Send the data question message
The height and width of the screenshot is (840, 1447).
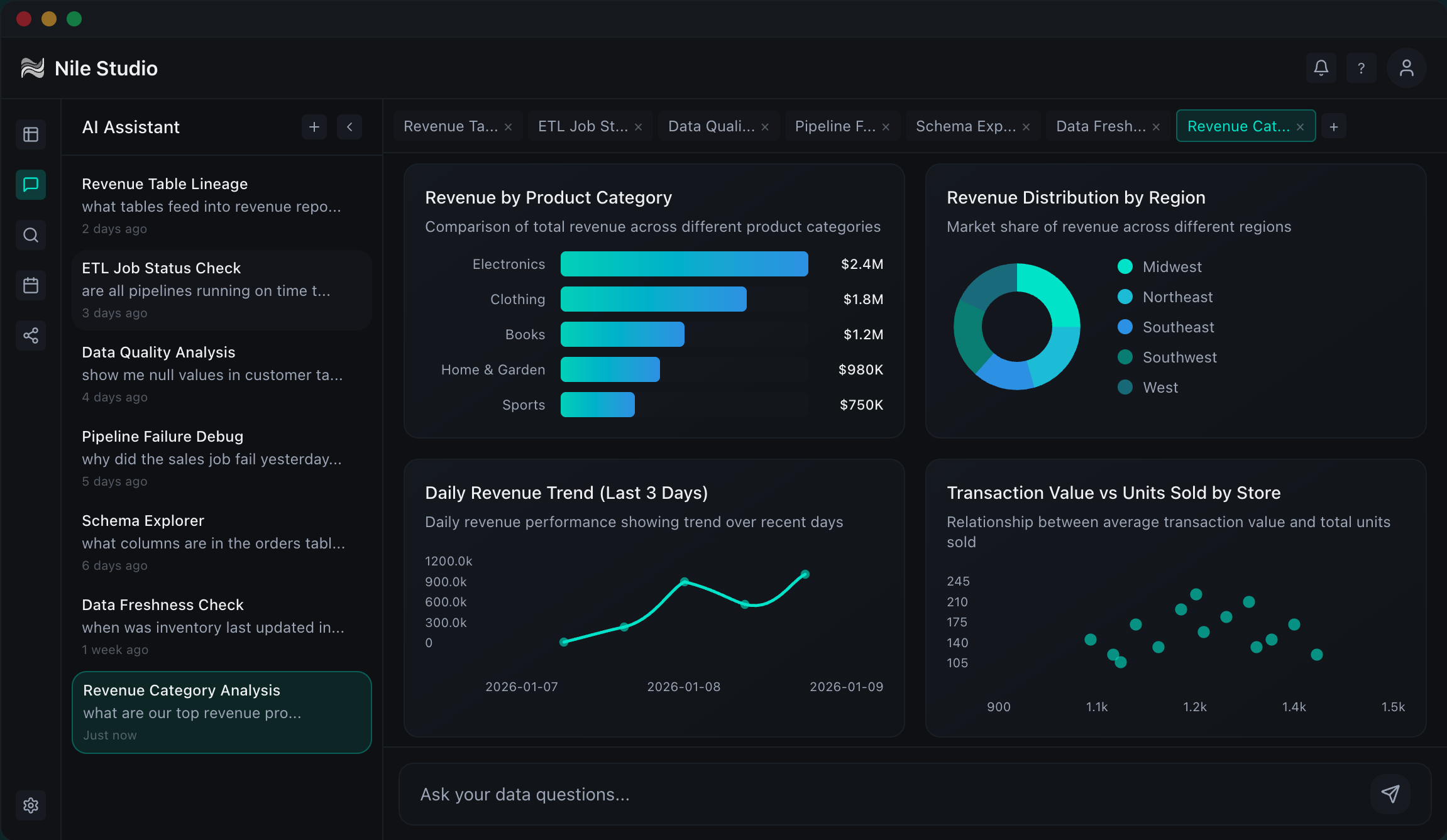point(1390,794)
